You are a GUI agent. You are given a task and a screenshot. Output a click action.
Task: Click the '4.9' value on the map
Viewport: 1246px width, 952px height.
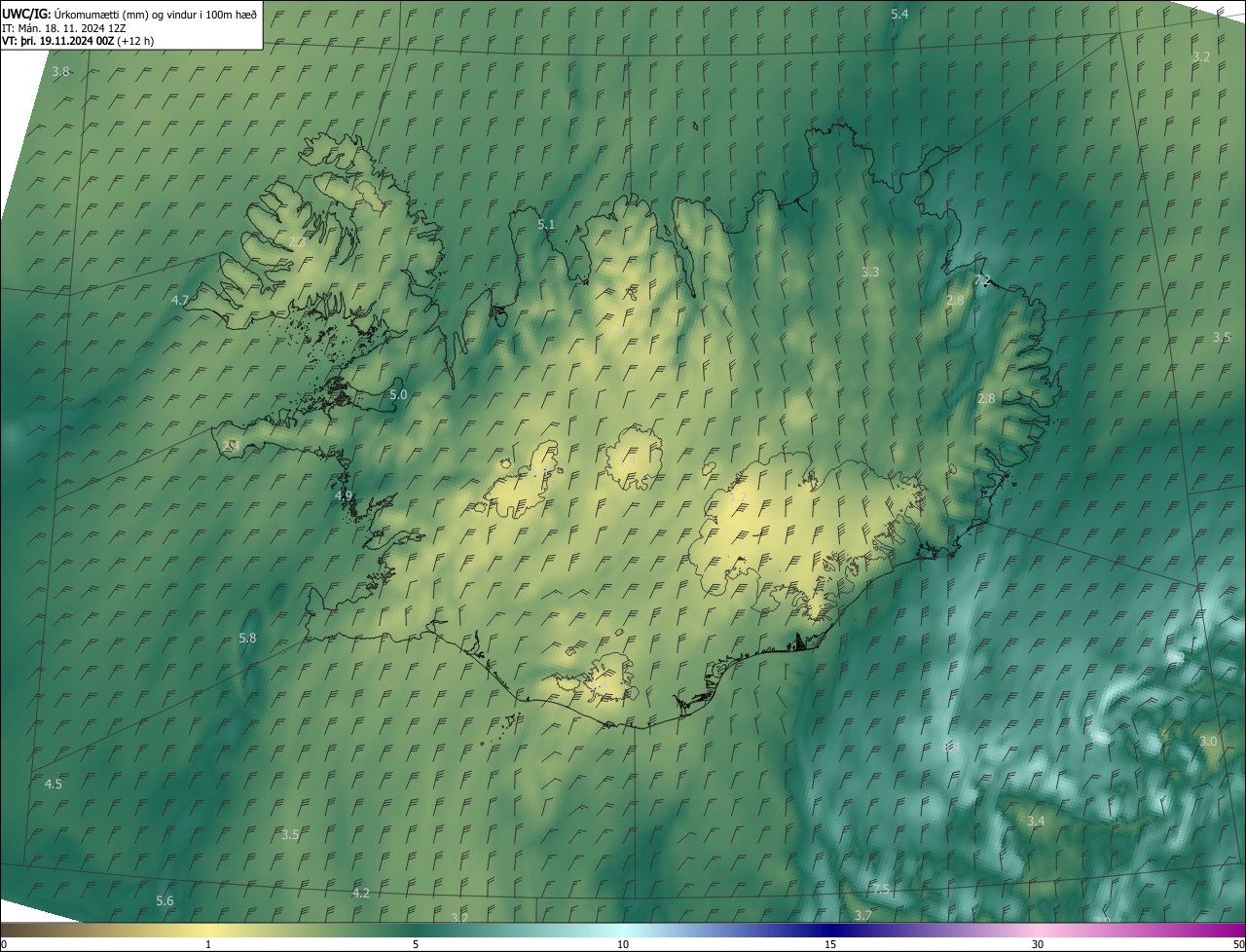[x=344, y=495]
